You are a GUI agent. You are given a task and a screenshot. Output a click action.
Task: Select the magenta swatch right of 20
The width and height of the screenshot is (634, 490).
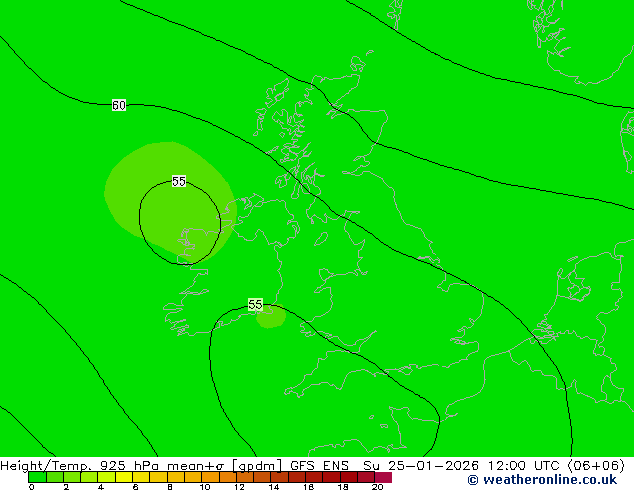(383, 477)
